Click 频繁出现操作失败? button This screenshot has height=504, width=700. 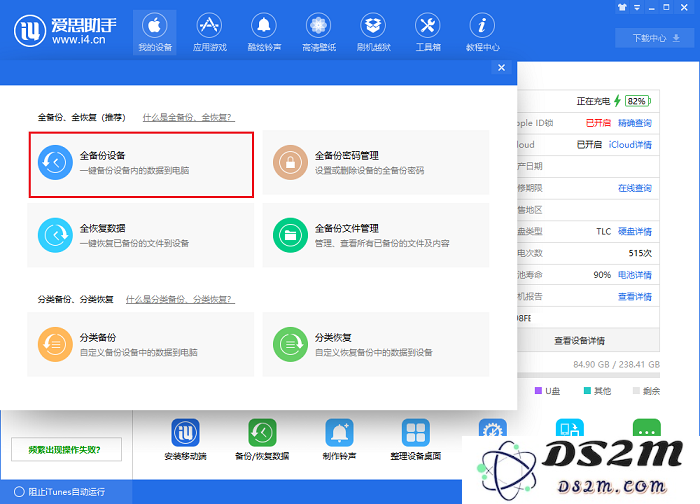pos(66,450)
